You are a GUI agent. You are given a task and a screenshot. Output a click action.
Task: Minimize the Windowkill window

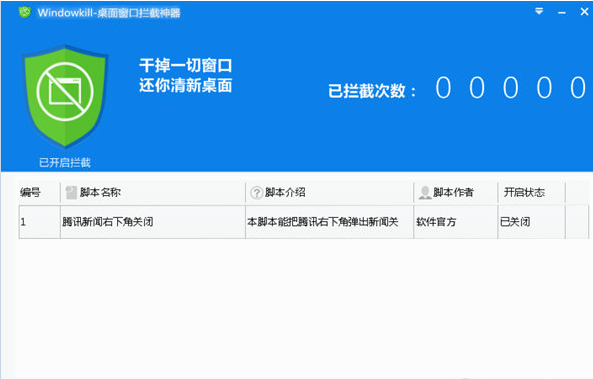pyautogui.click(x=562, y=12)
